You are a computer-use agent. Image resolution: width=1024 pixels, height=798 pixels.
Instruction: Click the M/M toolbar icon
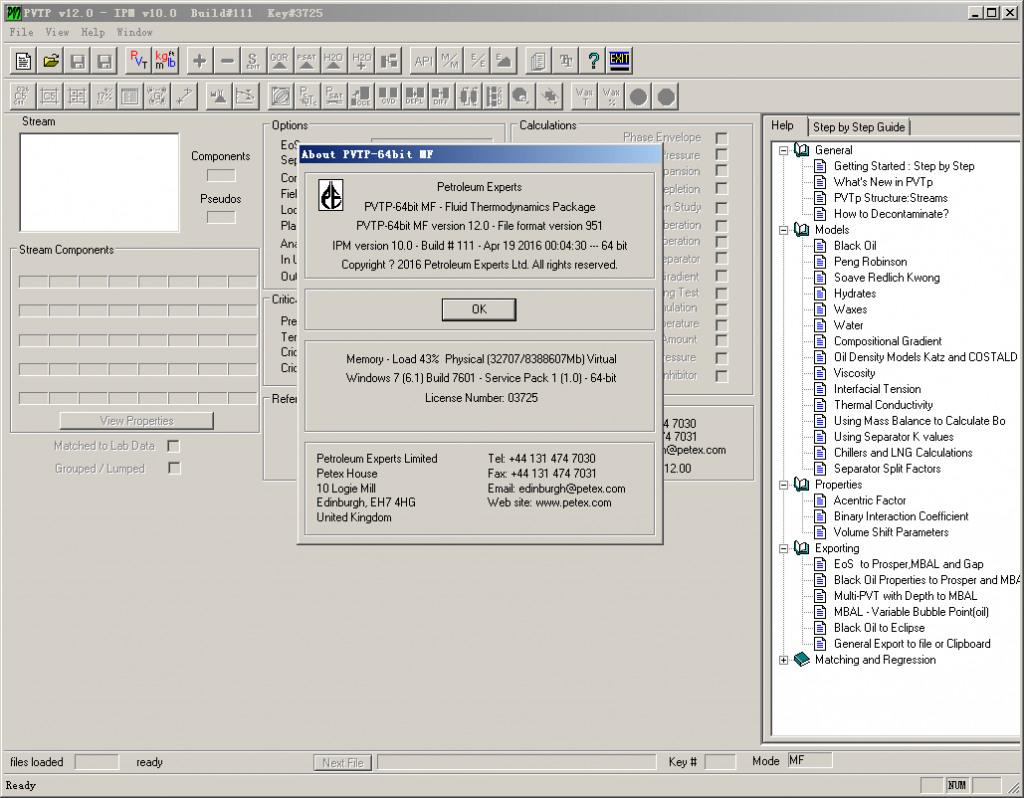click(450, 61)
